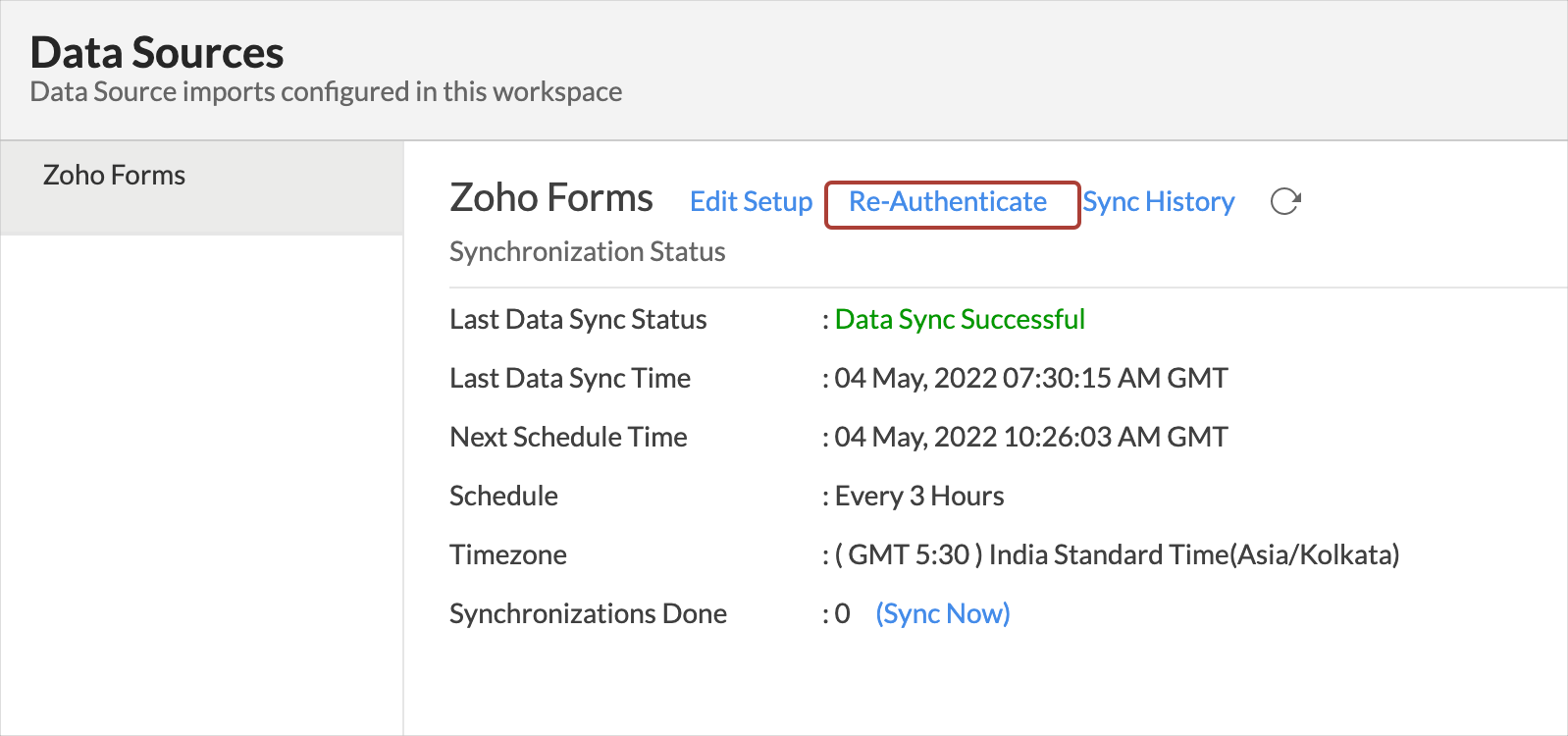Click the Next Schedule Time value

(1031, 437)
